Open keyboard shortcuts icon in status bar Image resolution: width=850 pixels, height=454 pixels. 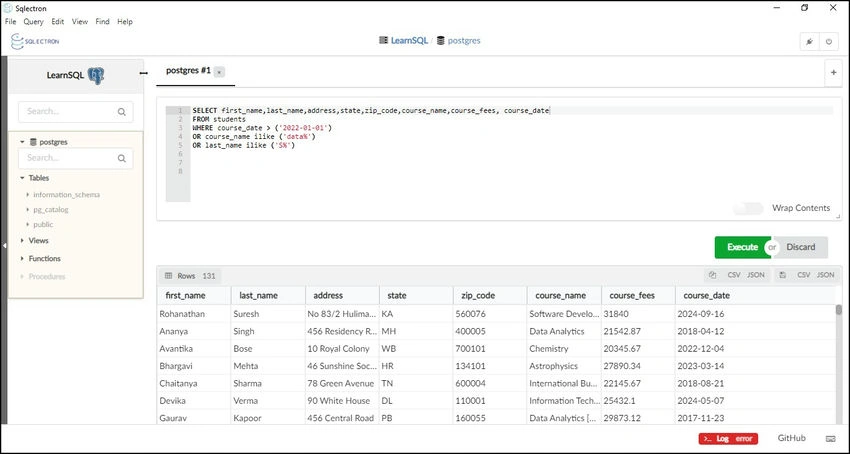(x=830, y=438)
